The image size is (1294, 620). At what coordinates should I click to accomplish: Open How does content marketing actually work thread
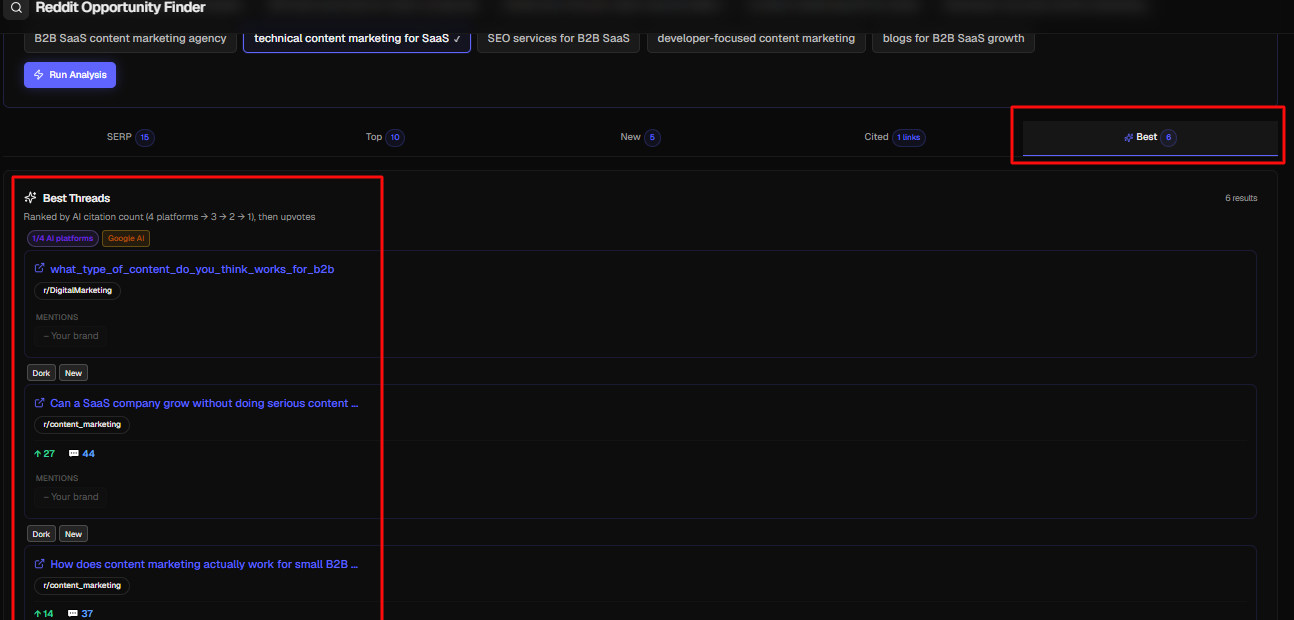(x=204, y=564)
